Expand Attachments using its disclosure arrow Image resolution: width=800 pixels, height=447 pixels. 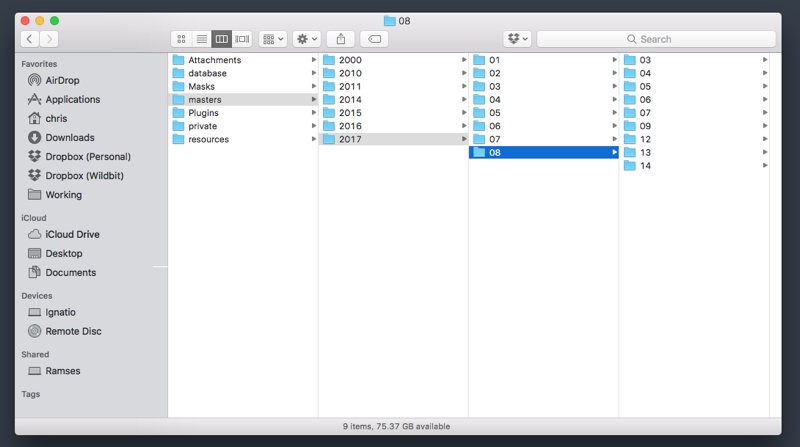(x=314, y=60)
